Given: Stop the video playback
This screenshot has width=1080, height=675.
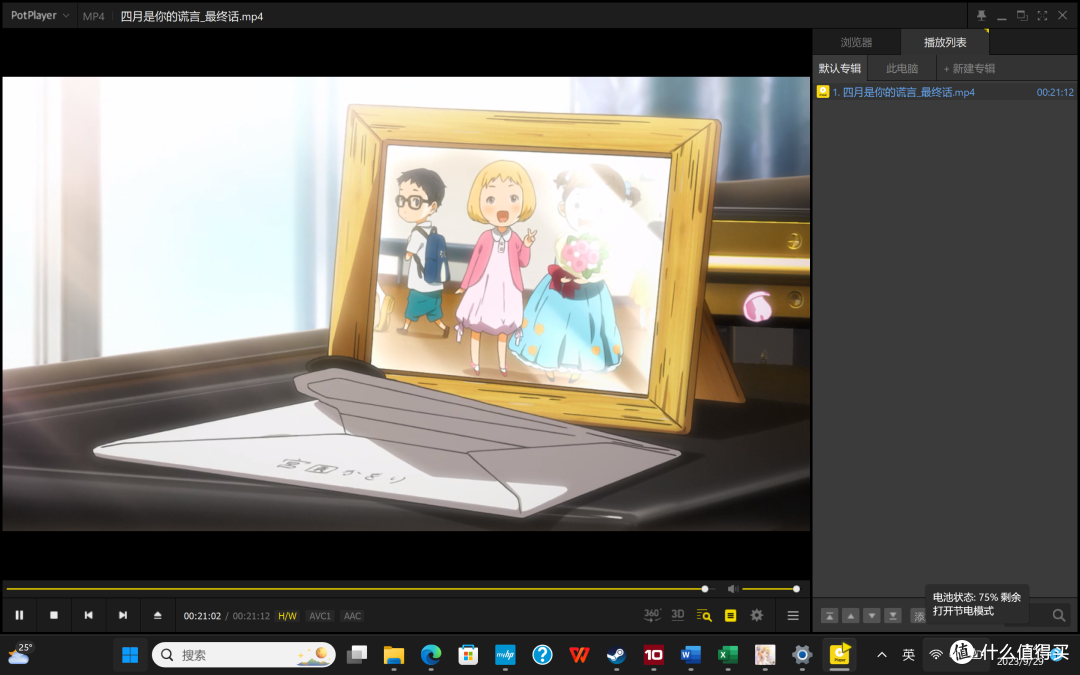Looking at the screenshot, I should 54,615.
